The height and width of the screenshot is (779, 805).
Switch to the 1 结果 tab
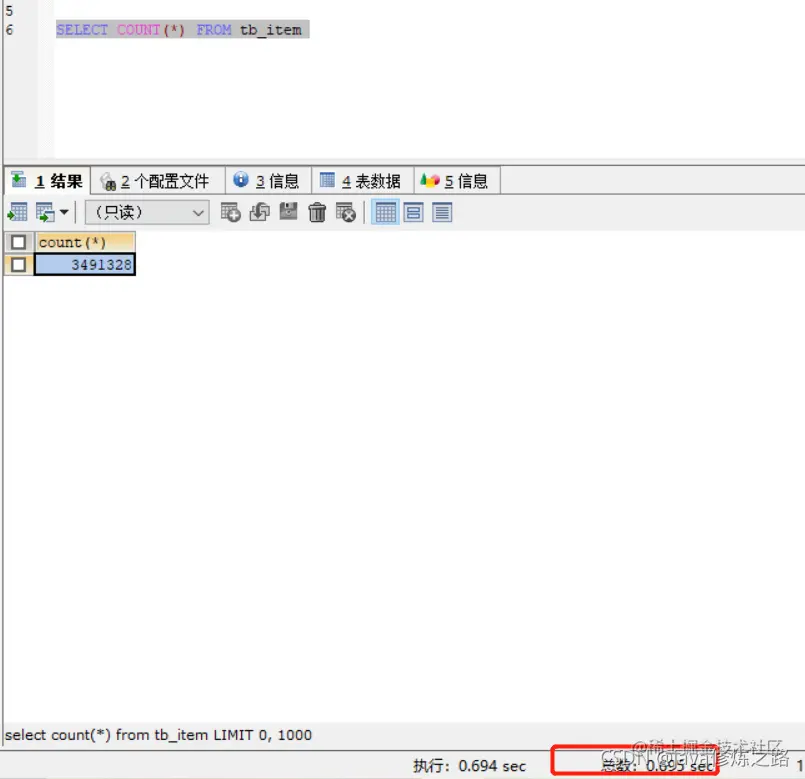tap(47, 181)
